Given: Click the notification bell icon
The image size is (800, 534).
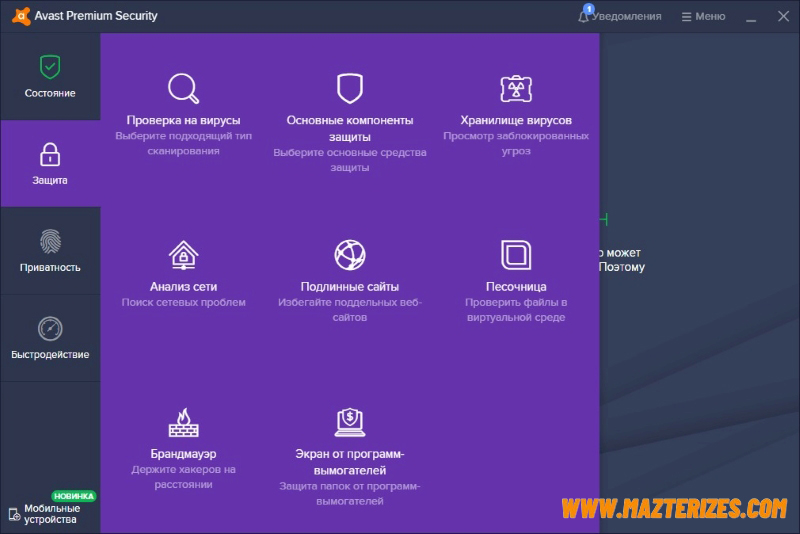Looking at the screenshot, I should [583, 17].
